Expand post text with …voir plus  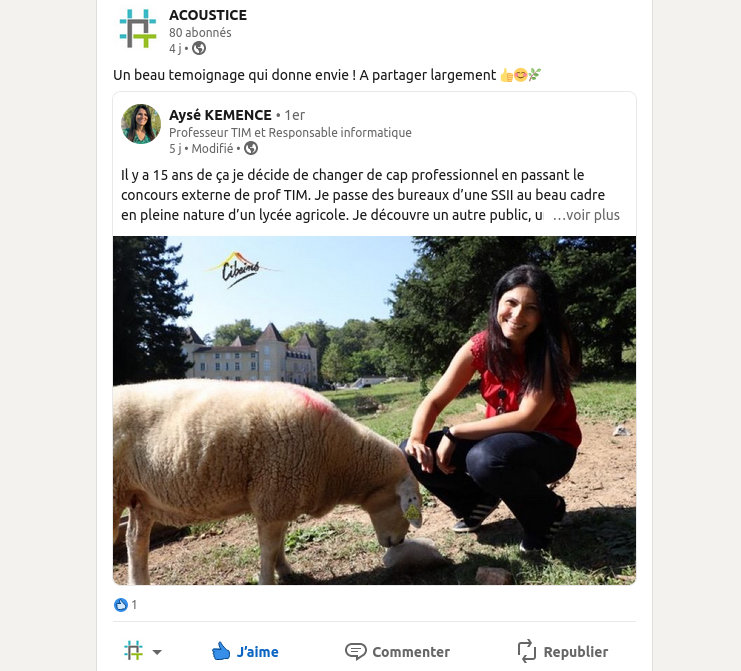(586, 215)
